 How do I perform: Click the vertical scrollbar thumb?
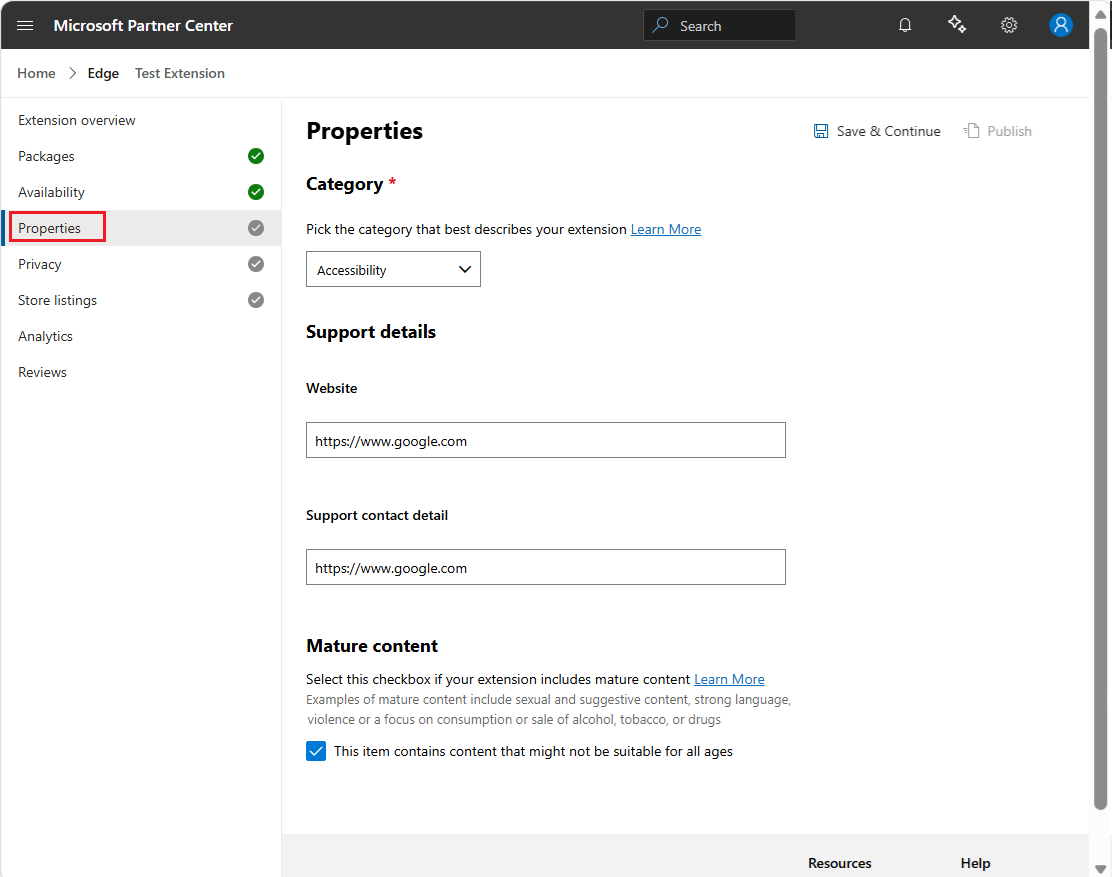pos(1100,418)
